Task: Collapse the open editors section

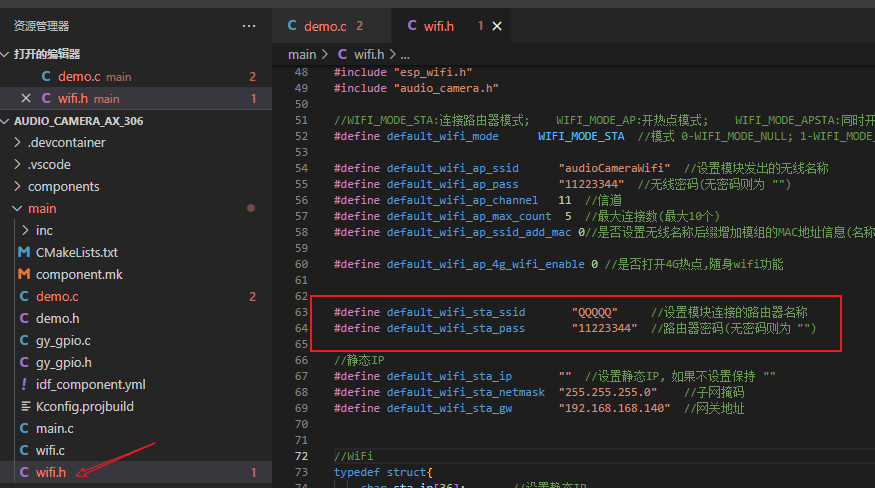Action: pos(6,54)
